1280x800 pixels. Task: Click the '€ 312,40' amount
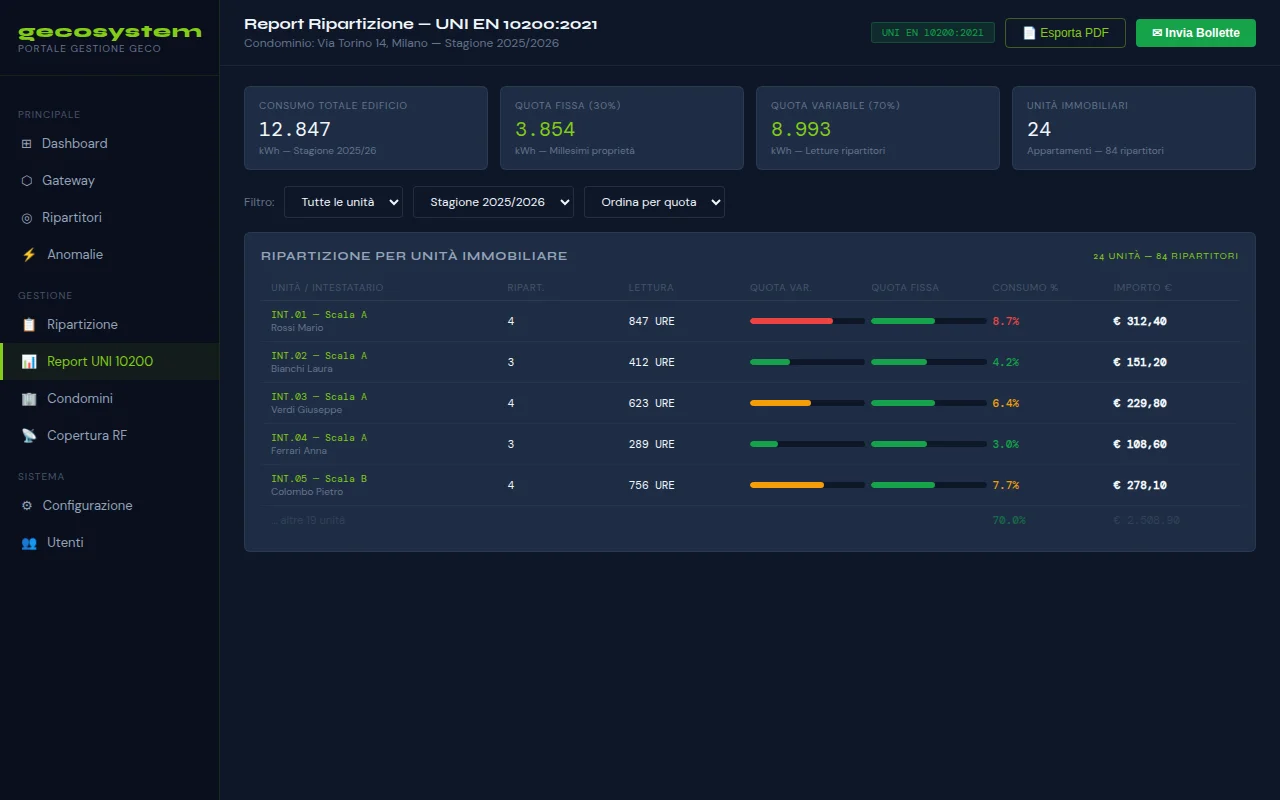pyautogui.click(x=1140, y=321)
